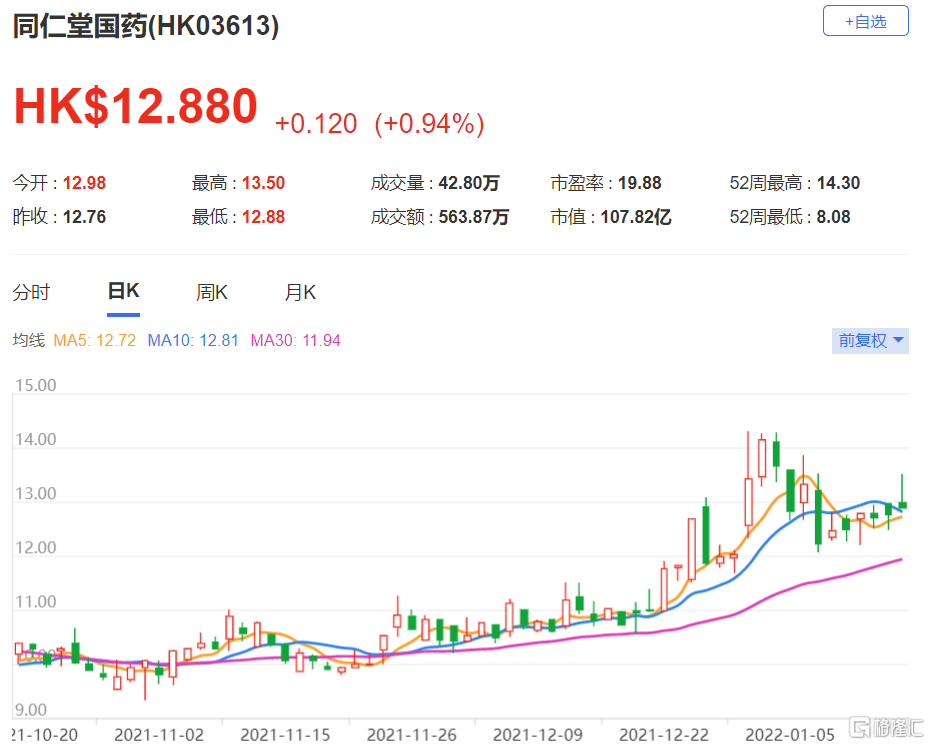Click 市值 value 107.82亿

click(x=636, y=217)
